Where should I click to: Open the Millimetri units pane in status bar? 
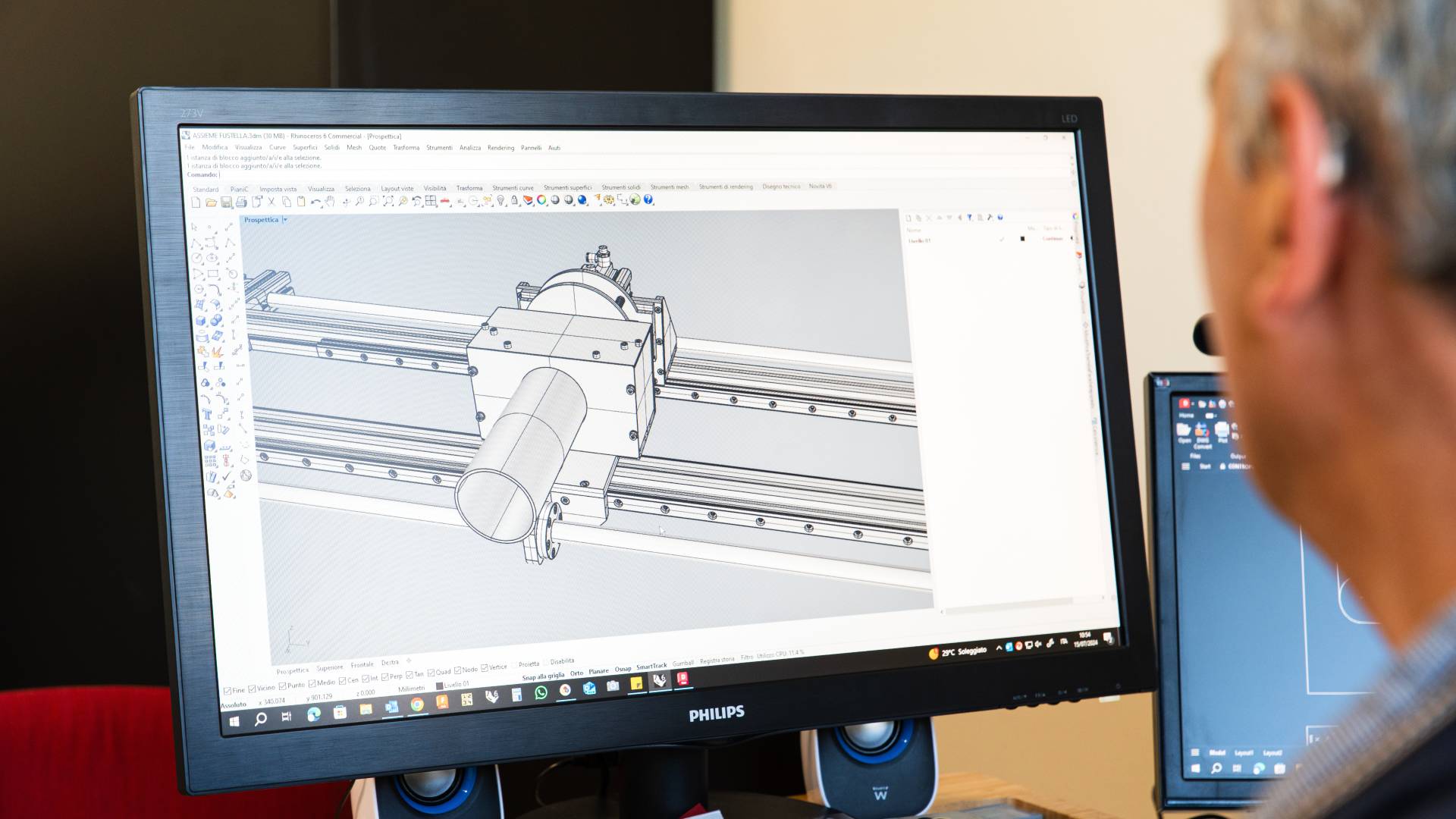pyautogui.click(x=411, y=689)
